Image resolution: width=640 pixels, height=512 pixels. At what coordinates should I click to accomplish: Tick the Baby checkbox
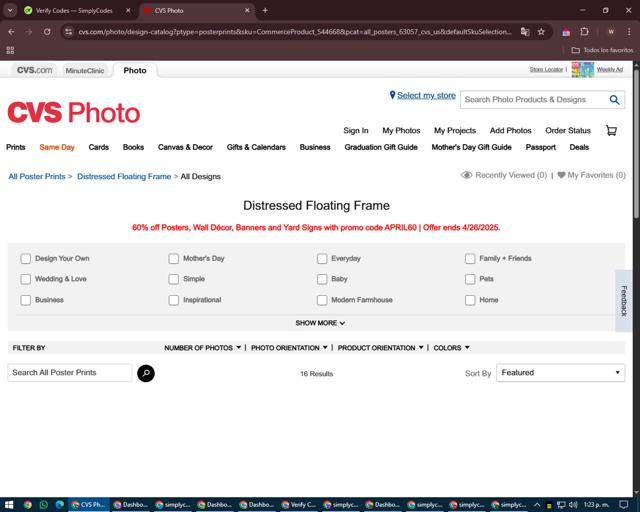click(322, 279)
